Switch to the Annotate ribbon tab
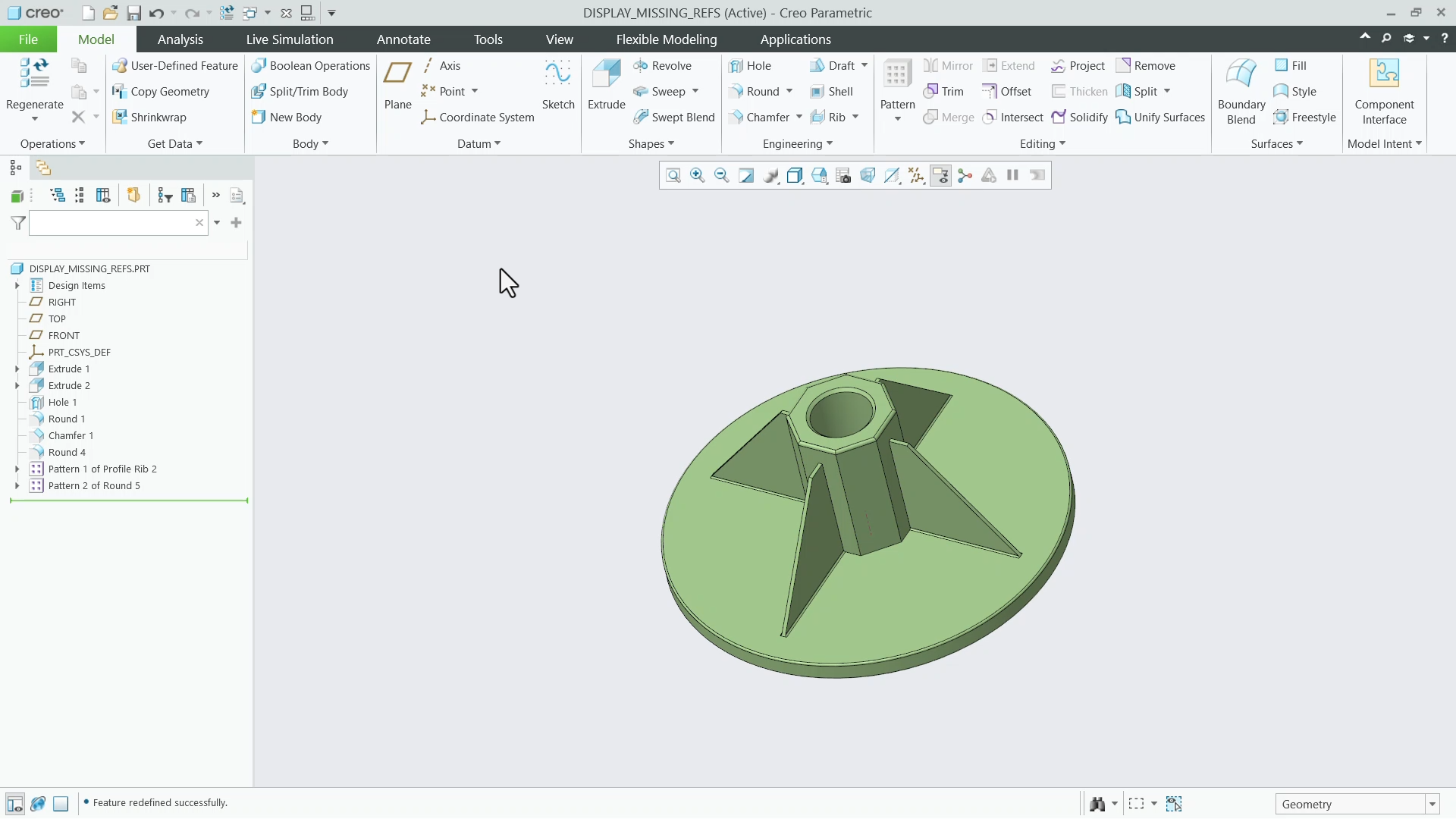The width and height of the screenshot is (1456, 819). click(x=403, y=39)
